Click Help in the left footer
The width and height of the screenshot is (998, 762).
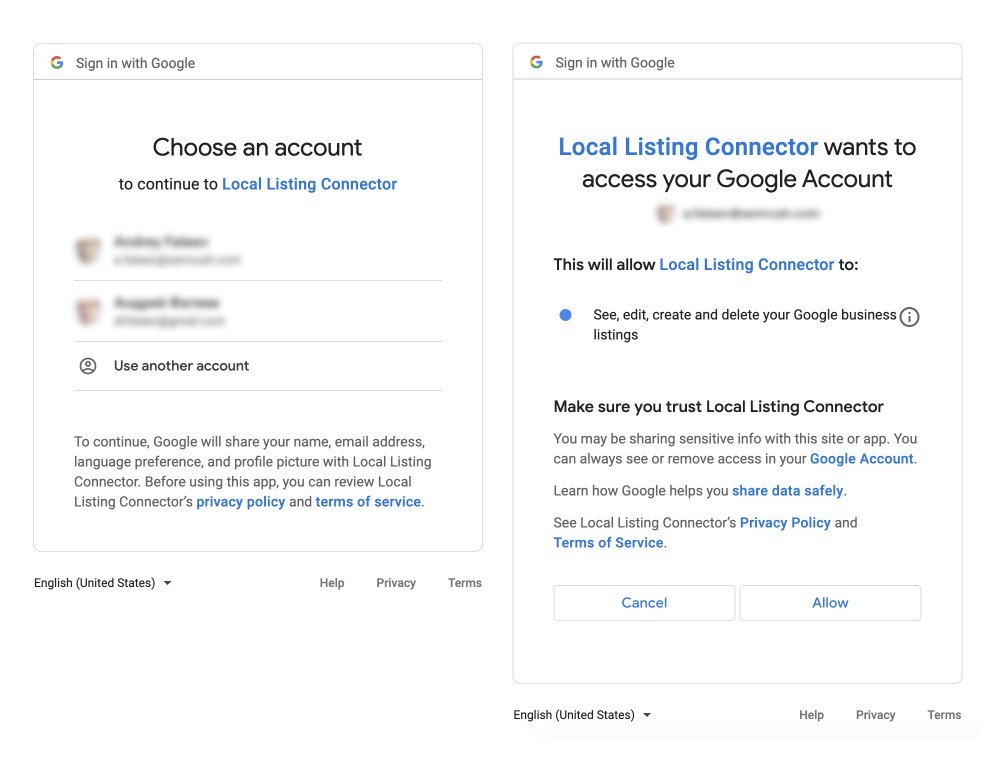click(332, 582)
